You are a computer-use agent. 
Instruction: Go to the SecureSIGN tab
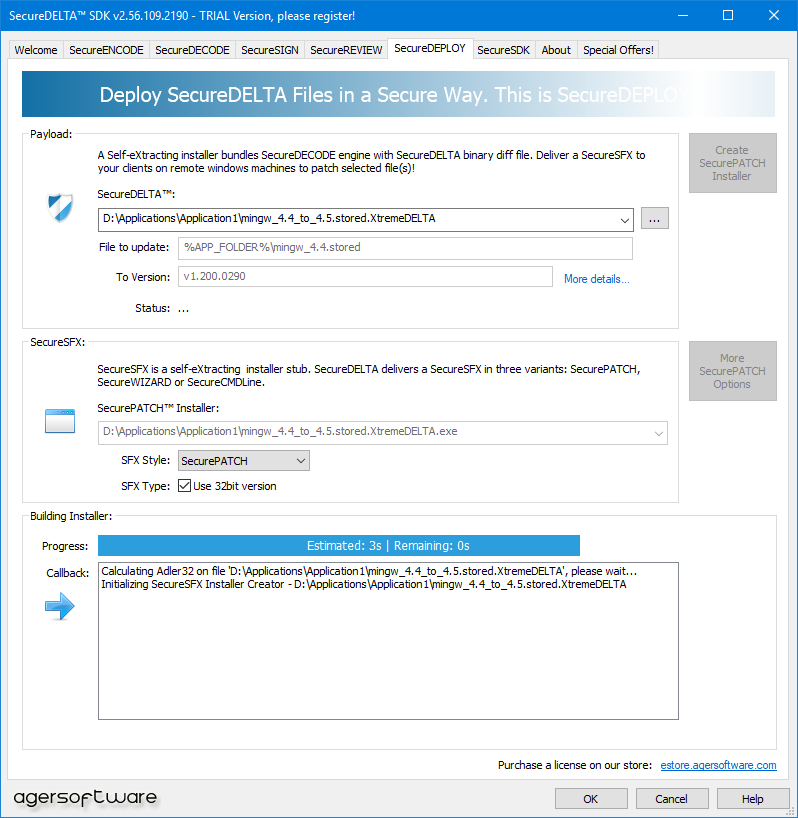270,50
